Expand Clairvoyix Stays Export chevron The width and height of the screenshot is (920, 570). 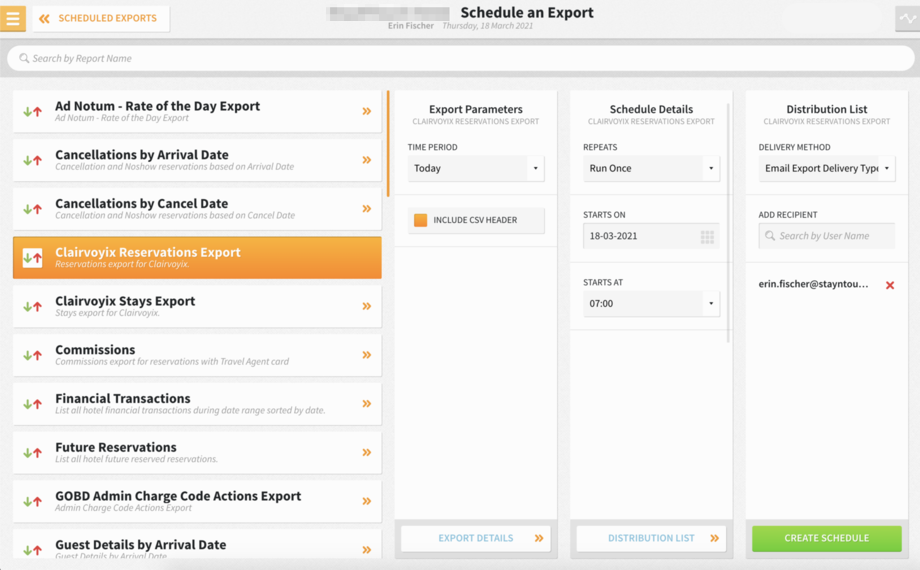click(x=367, y=306)
